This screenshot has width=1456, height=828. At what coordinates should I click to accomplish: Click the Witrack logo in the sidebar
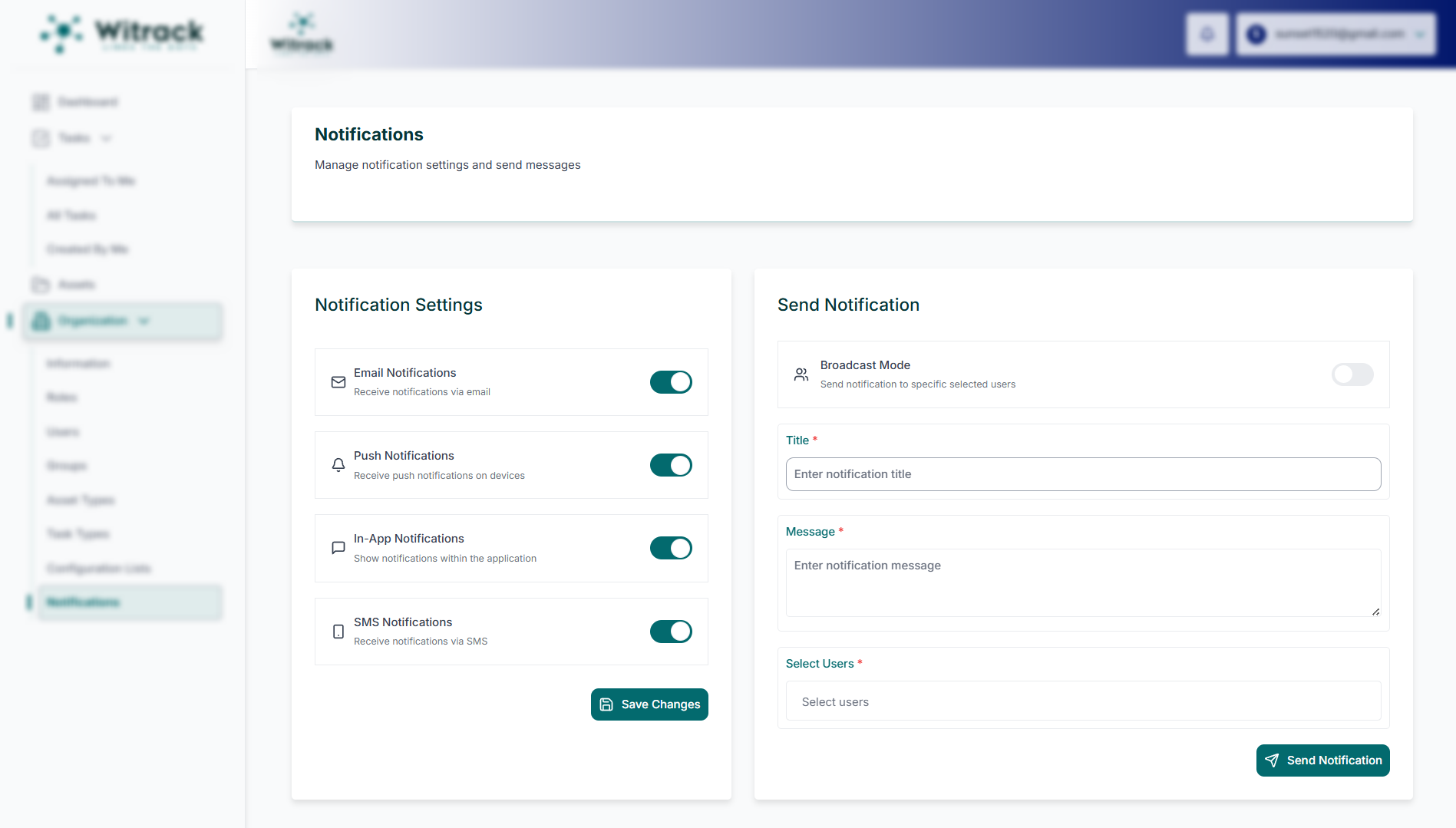coord(122,34)
